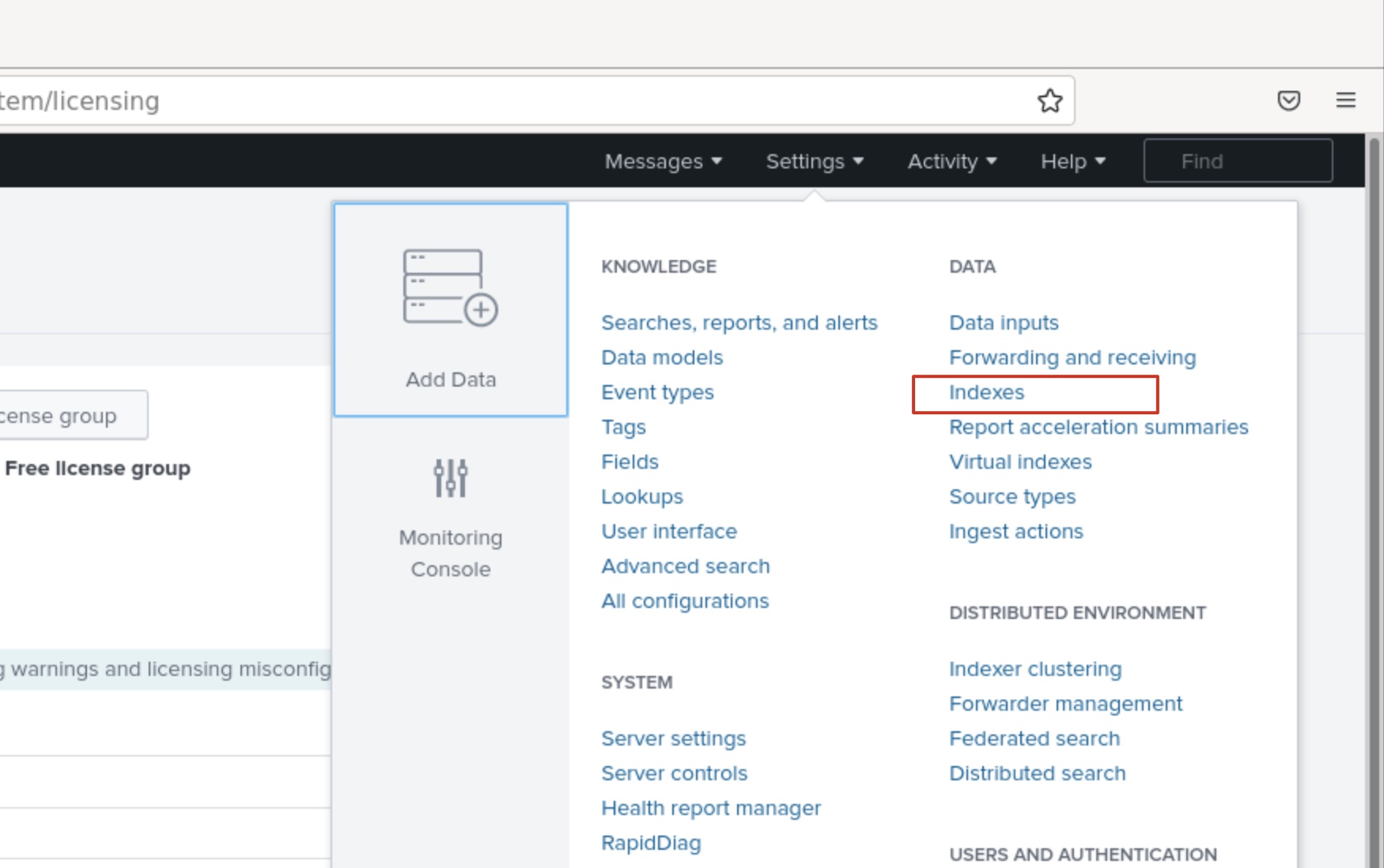Open Data inputs
Viewport: 1384px width, 868px height.
point(1004,323)
